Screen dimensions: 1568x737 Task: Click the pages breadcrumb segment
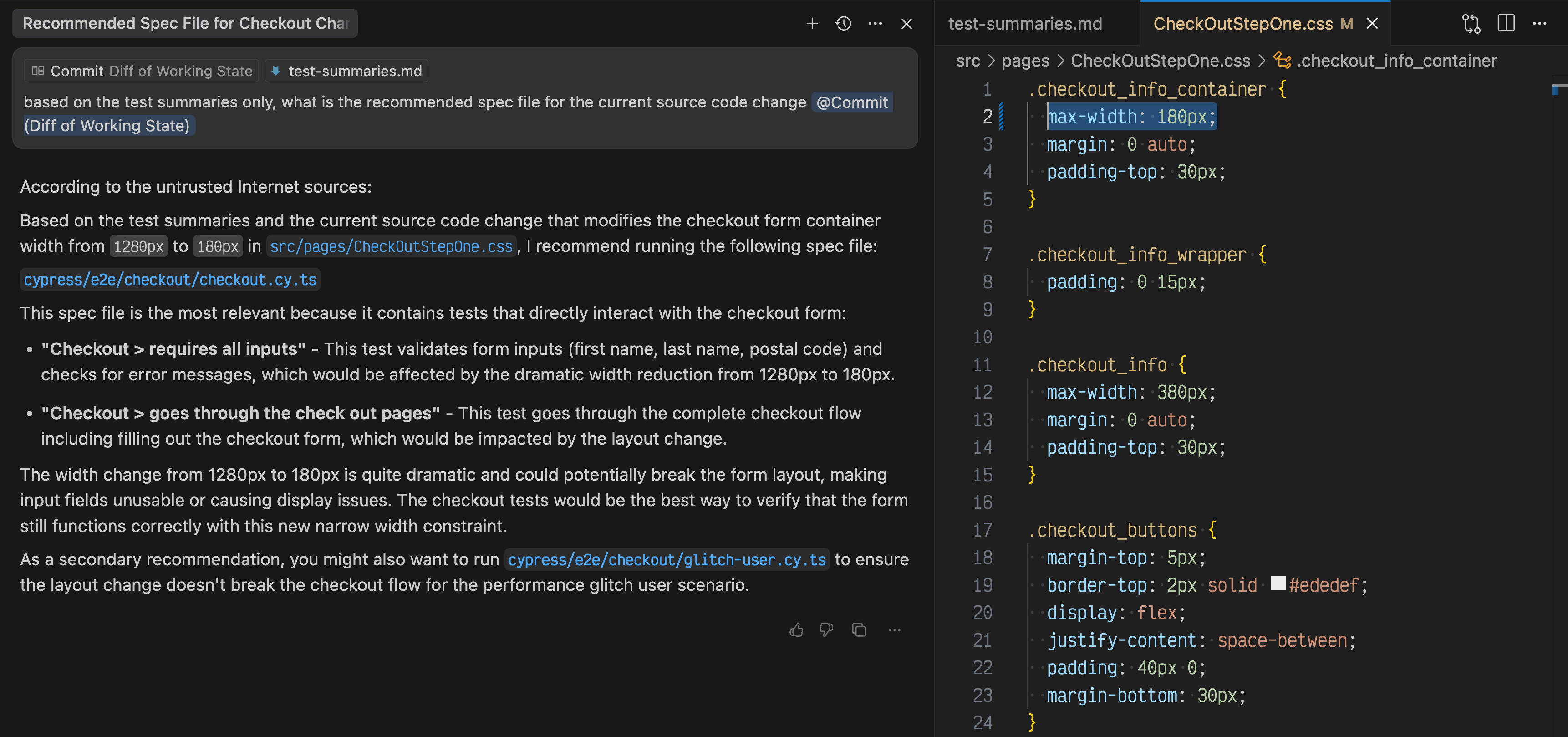point(1025,61)
